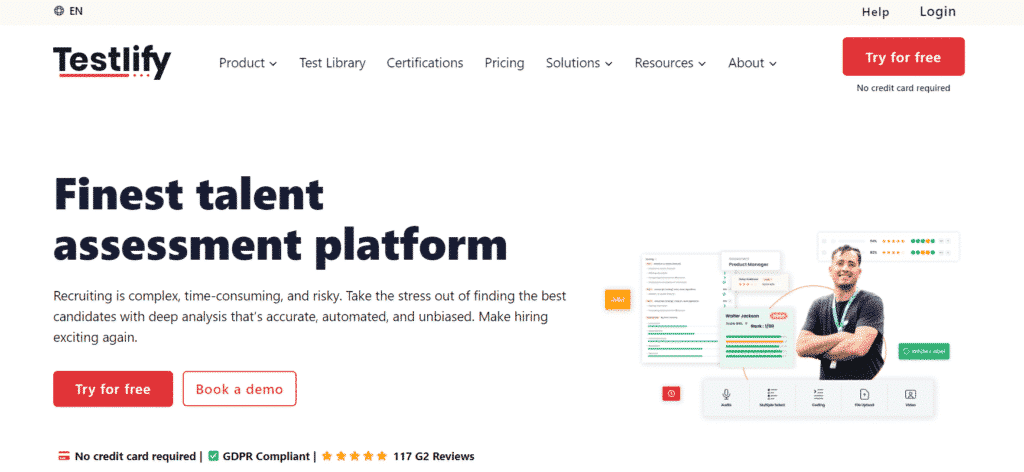Expand the Resources dropdown menu

pyautogui.click(x=670, y=63)
